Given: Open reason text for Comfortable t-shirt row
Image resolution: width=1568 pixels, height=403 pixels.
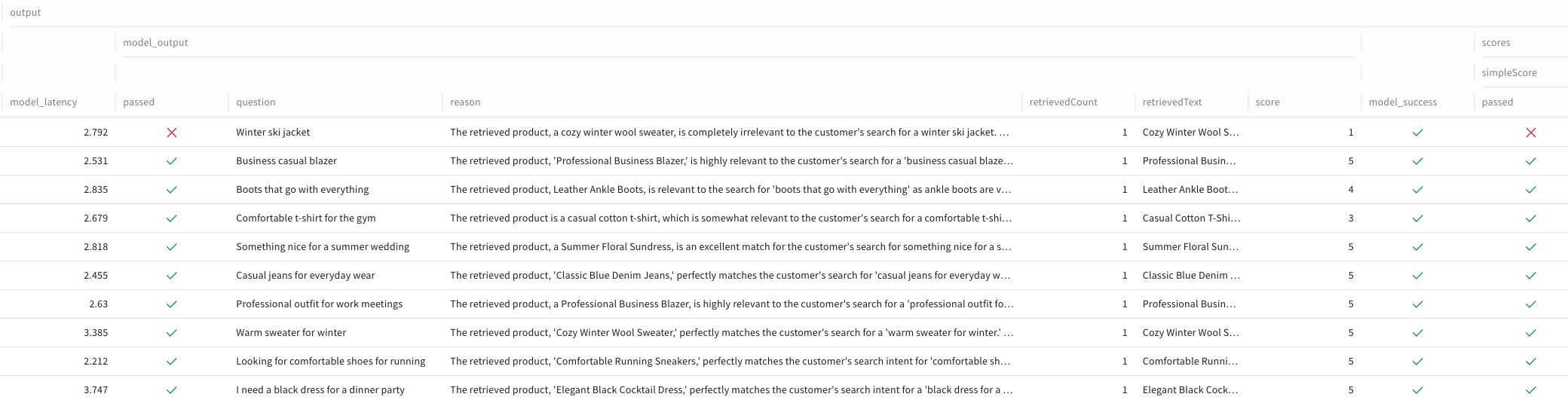Looking at the screenshot, I should click(x=730, y=218).
